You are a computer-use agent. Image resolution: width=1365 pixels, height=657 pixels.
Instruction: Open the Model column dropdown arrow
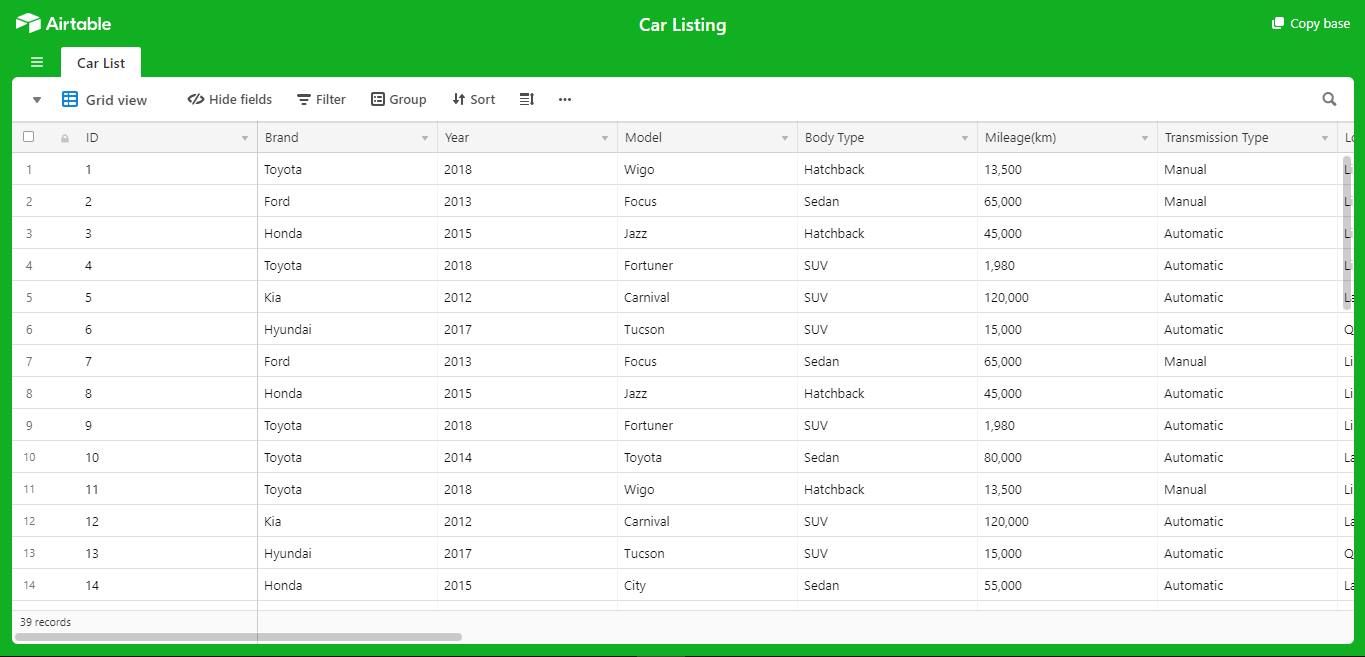tap(785, 138)
